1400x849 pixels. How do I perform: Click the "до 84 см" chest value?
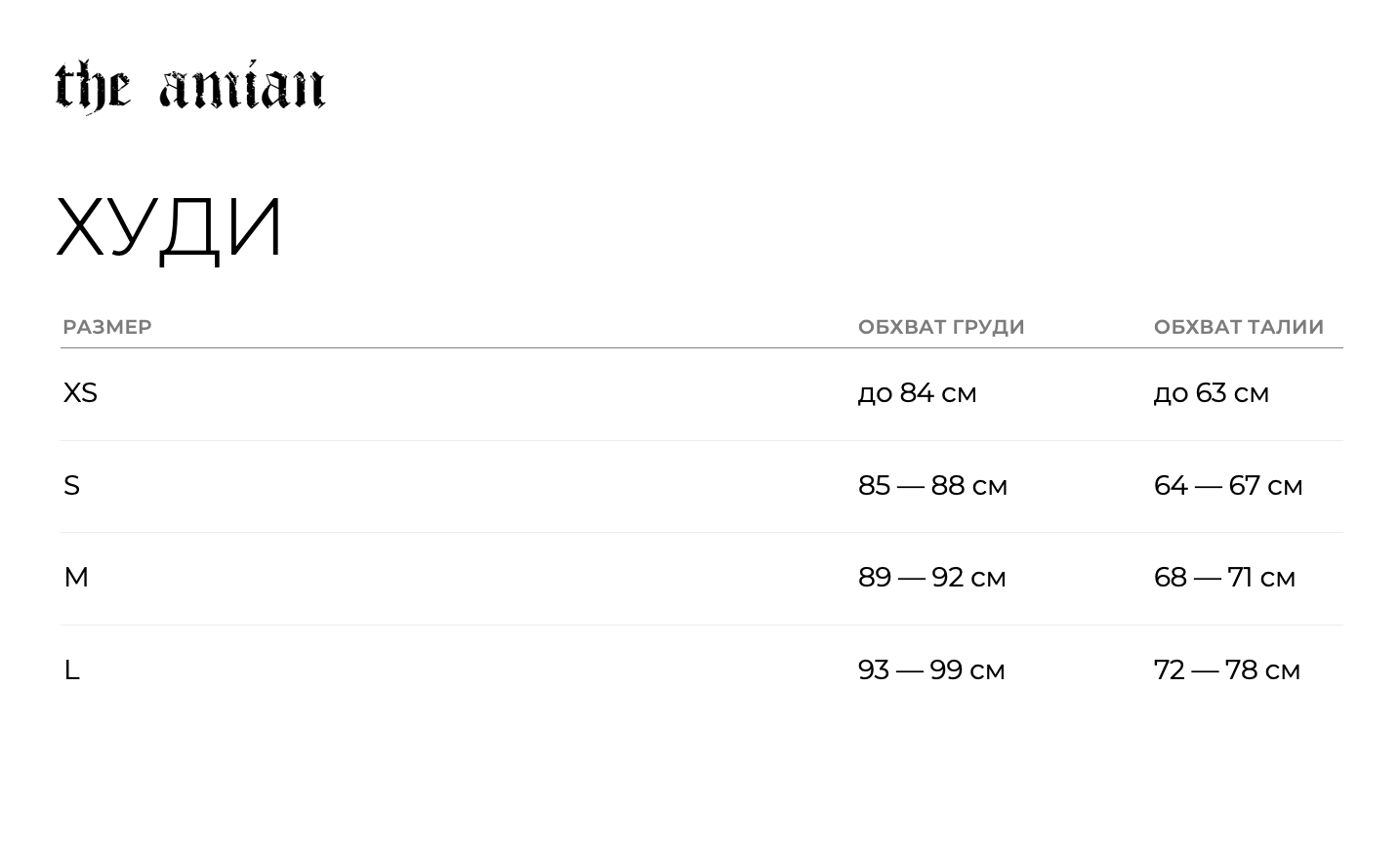coord(917,392)
